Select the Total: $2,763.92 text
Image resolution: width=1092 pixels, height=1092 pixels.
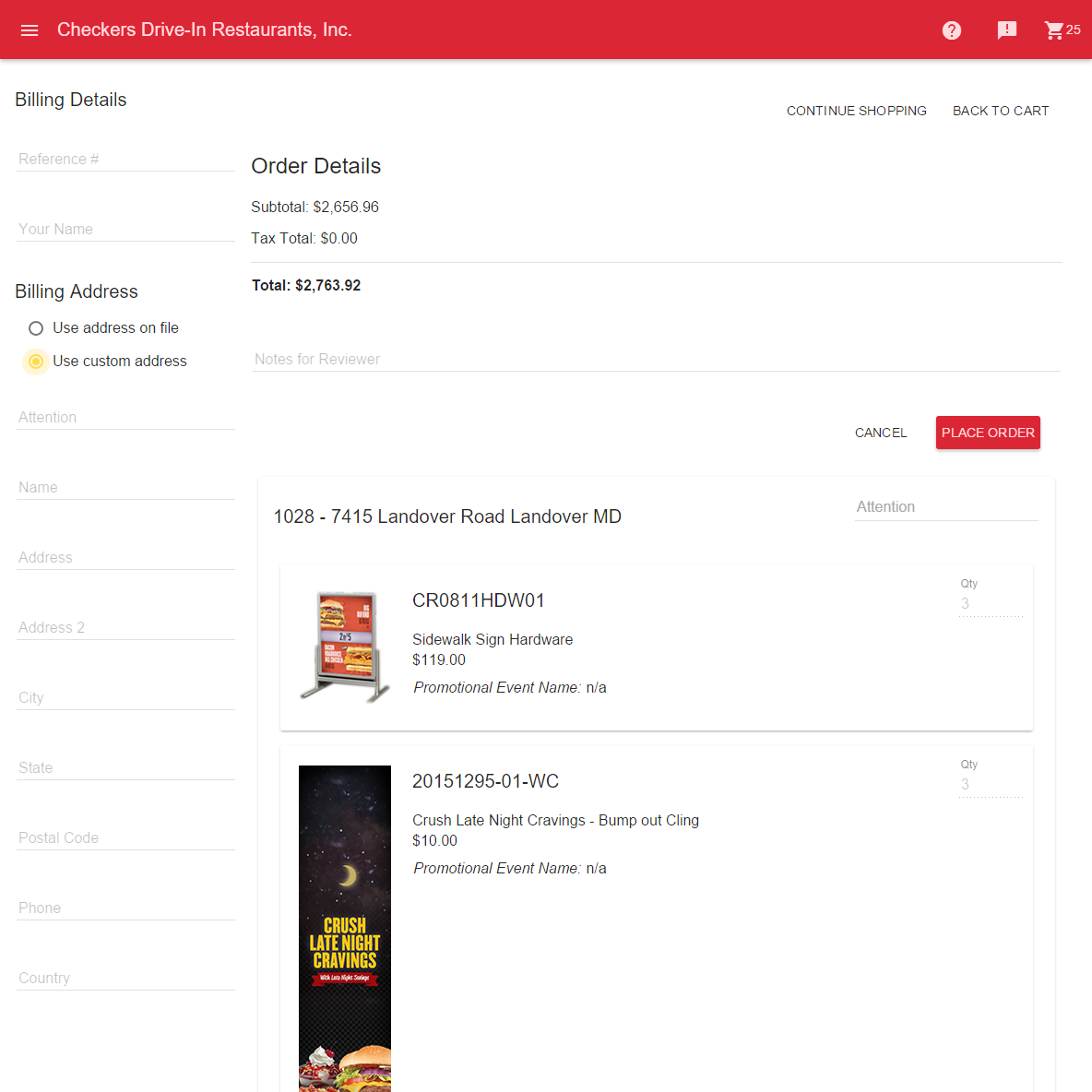pyautogui.click(x=306, y=286)
